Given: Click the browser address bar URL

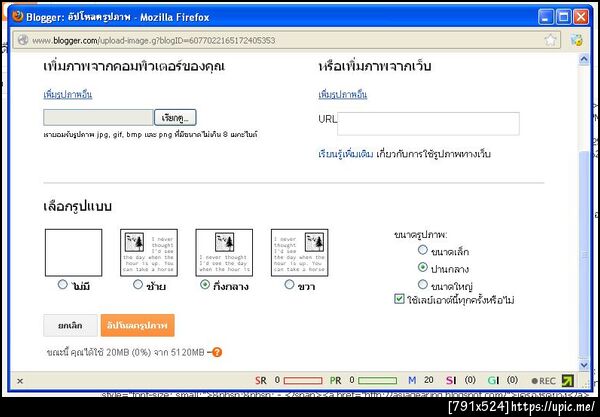Looking at the screenshot, I should coord(153,40).
